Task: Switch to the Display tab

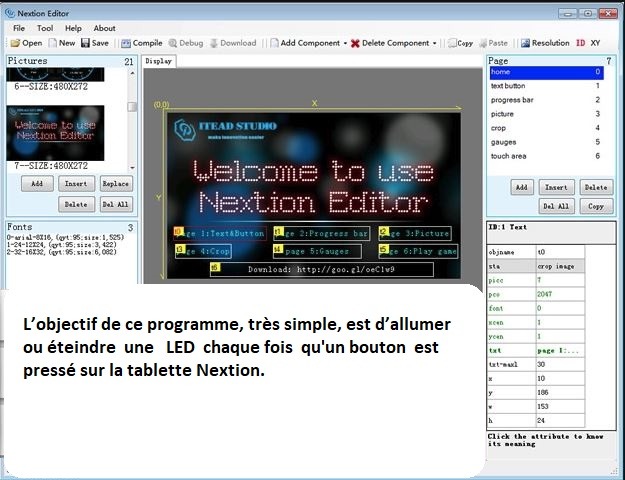Action: click(159, 61)
